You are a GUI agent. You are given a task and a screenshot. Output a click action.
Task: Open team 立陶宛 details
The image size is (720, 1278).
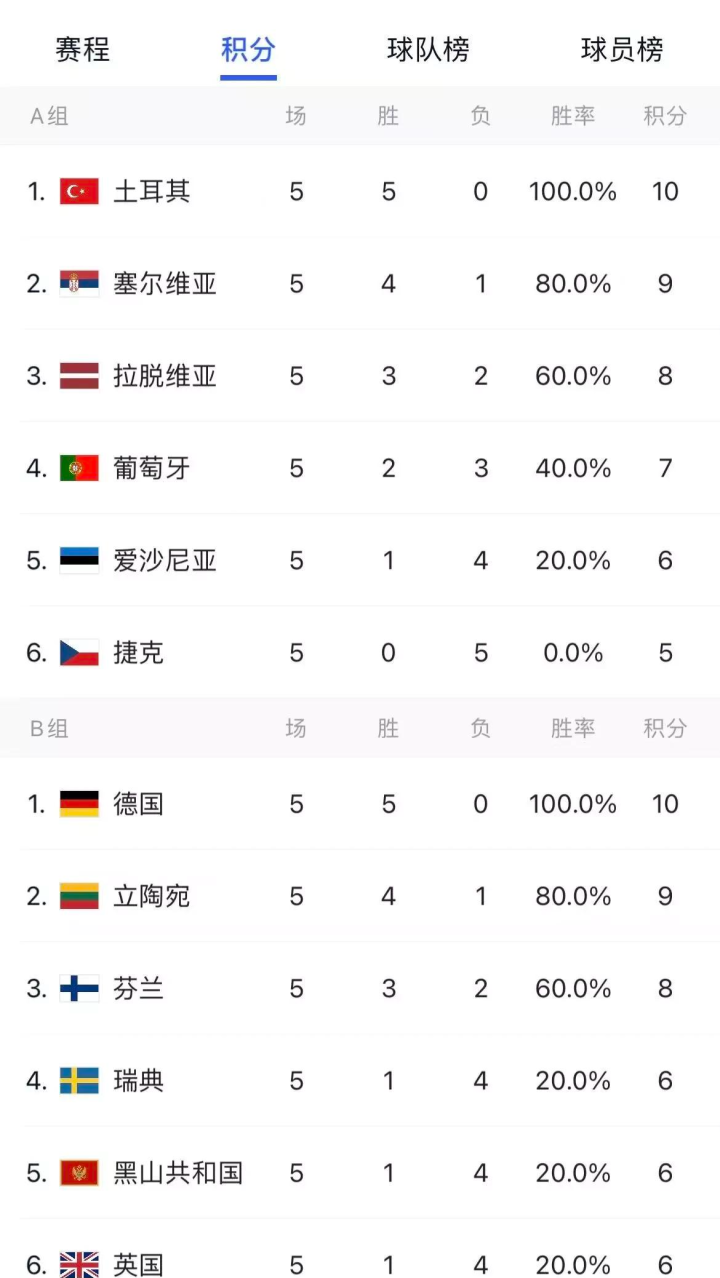(151, 896)
